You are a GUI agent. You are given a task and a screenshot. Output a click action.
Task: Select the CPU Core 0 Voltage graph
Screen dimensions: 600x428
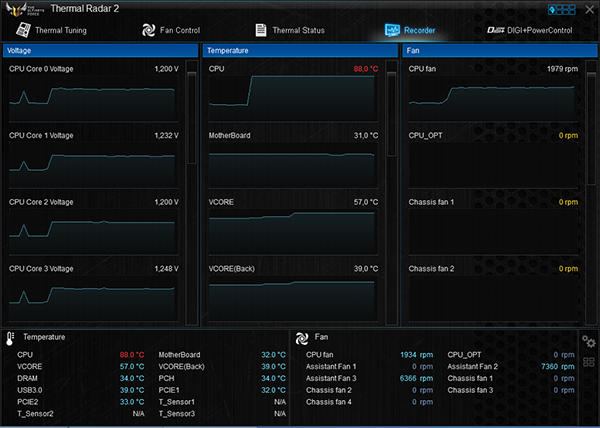[x=93, y=98]
